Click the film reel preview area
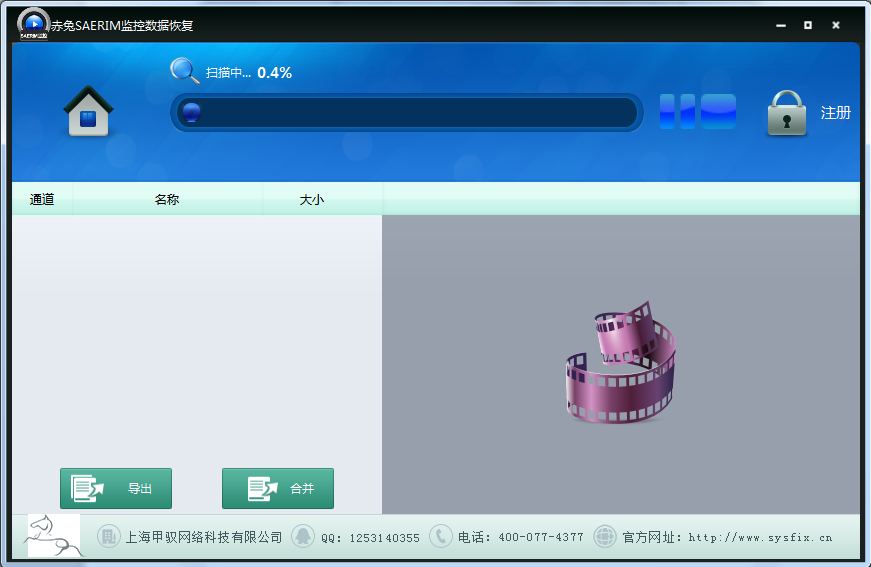871x567 pixels. tap(620, 363)
